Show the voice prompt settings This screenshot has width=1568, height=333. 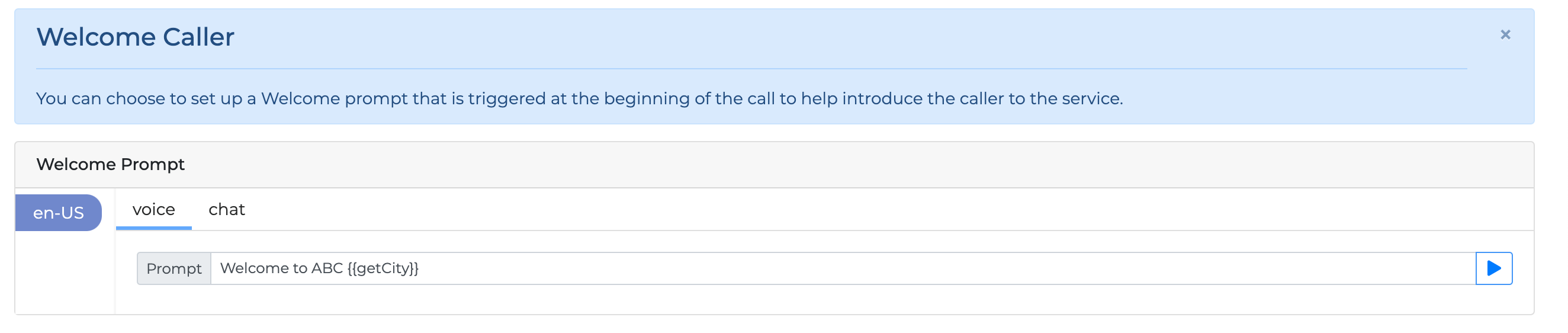(x=153, y=209)
